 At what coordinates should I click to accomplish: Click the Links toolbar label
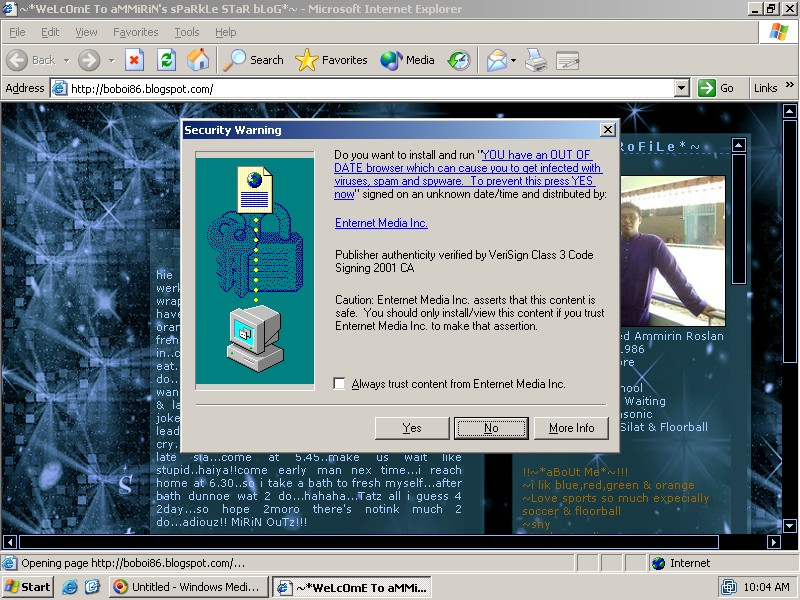pos(765,88)
